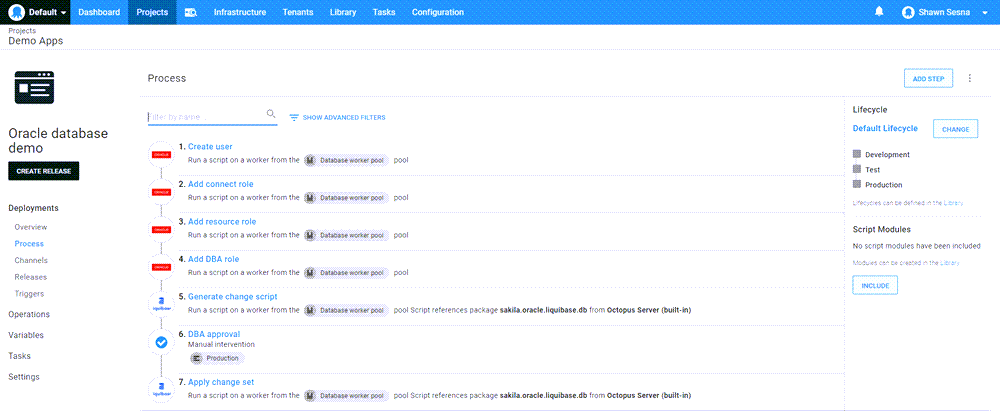Click the search magnifier icon in filter box
Image resolution: width=1000 pixels, height=411 pixels.
pos(271,115)
